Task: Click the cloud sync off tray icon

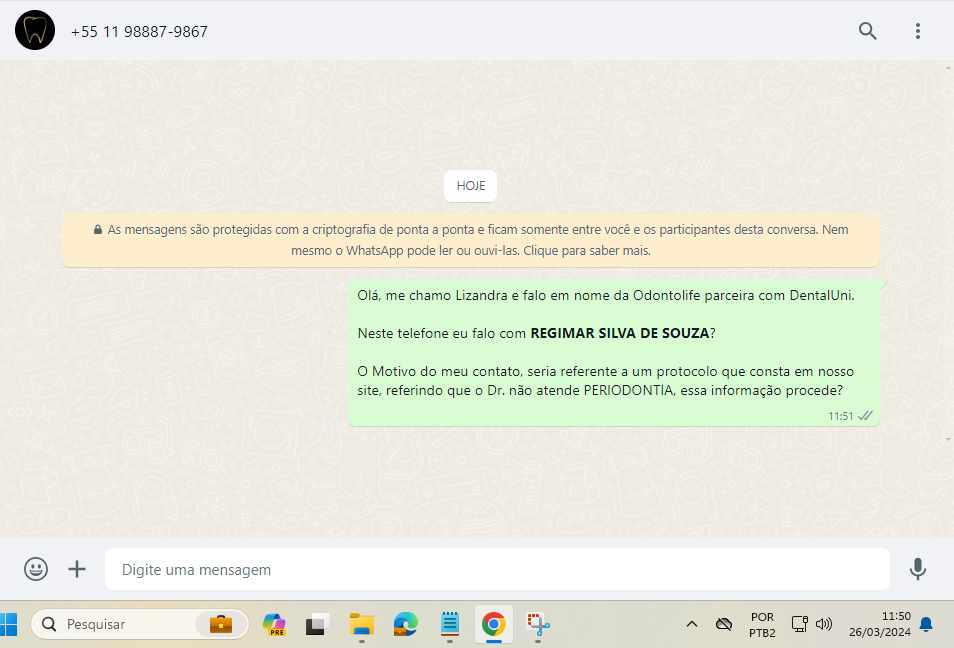Action: (x=723, y=624)
